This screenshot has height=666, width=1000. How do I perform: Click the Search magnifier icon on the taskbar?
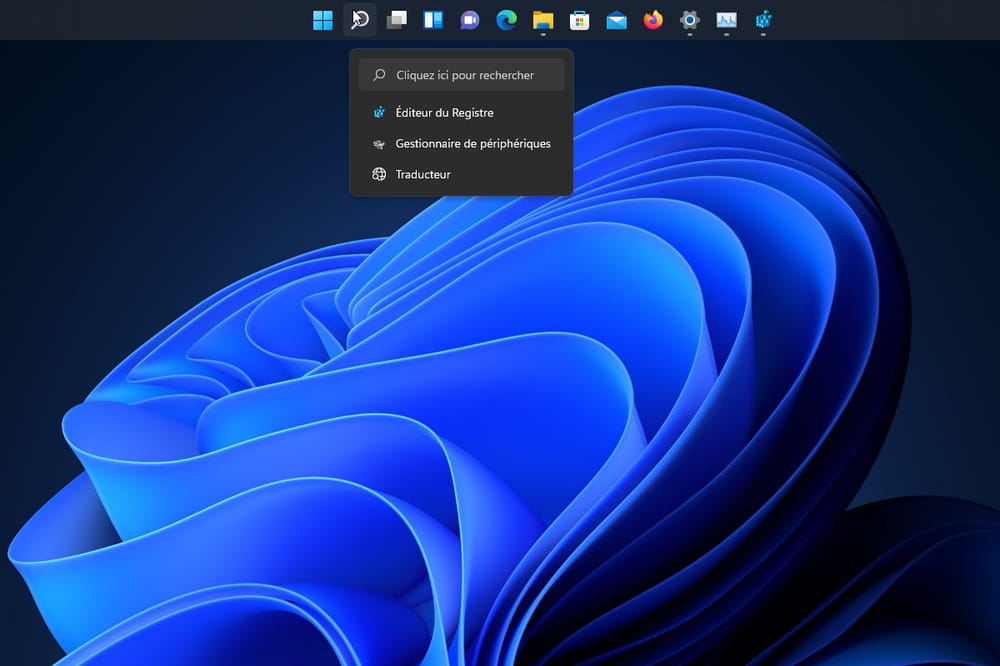pyautogui.click(x=360, y=20)
